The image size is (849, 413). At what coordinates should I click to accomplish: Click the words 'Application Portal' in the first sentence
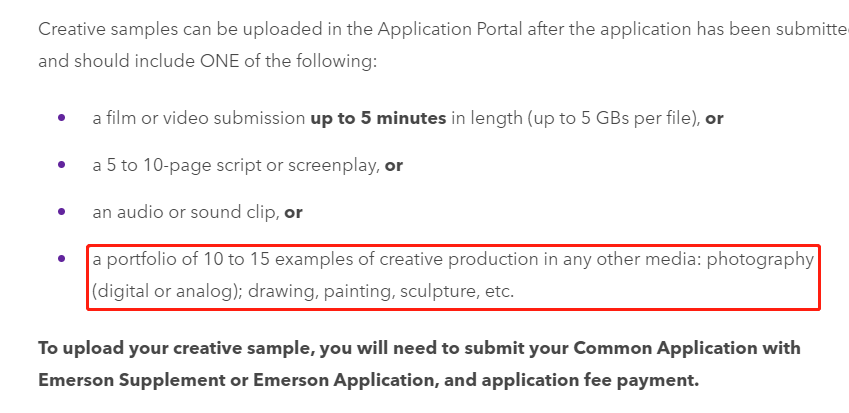(450, 29)
